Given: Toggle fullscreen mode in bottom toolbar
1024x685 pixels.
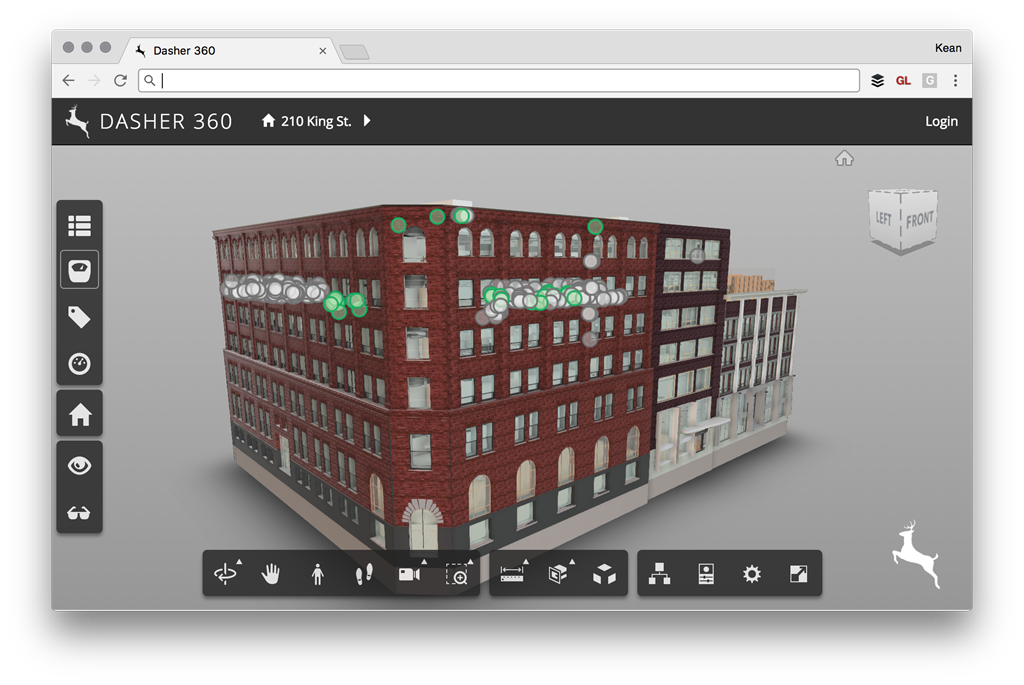Looking at the screenshot, I should tap(798, 574).
